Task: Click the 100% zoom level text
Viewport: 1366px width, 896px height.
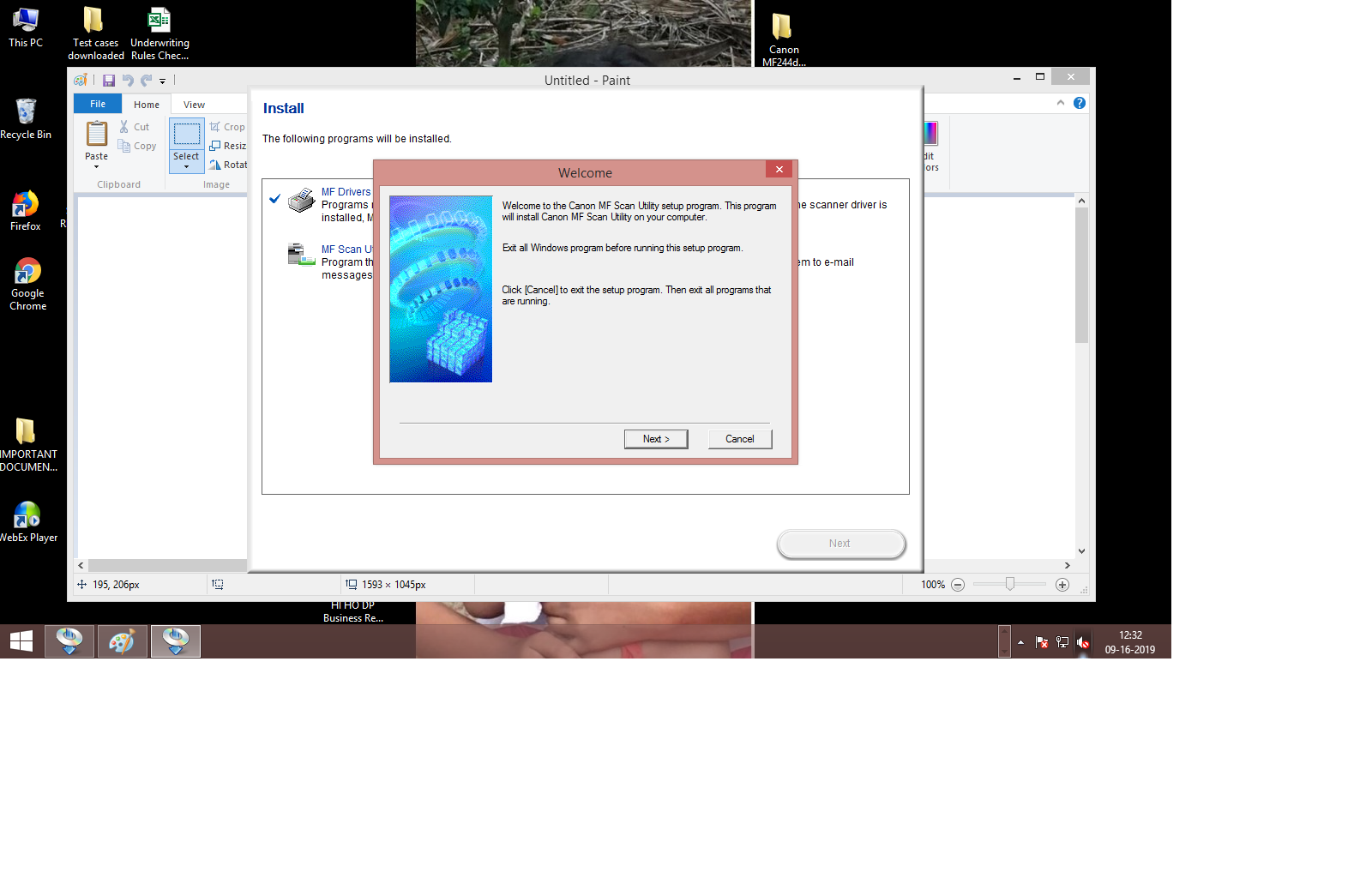Action: pyautogui.click(x=933, y=585)
